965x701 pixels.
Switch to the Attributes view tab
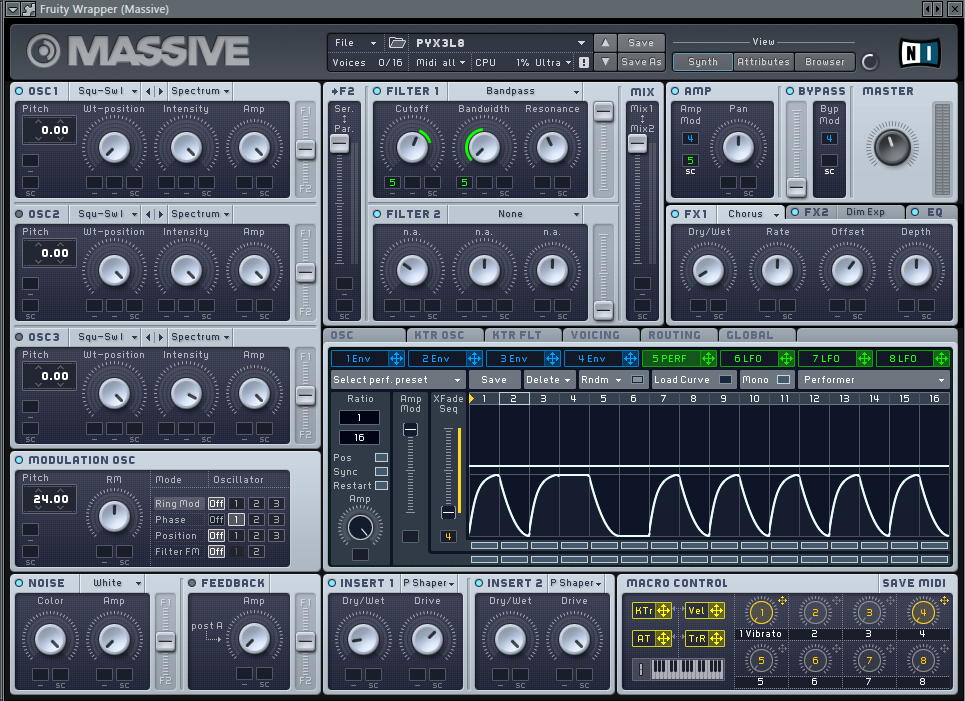763,62
